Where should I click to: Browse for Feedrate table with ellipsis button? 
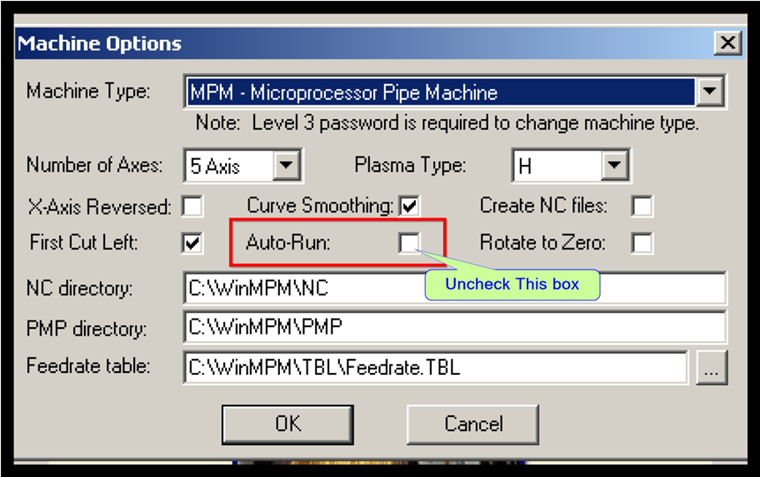pos(712,367)
